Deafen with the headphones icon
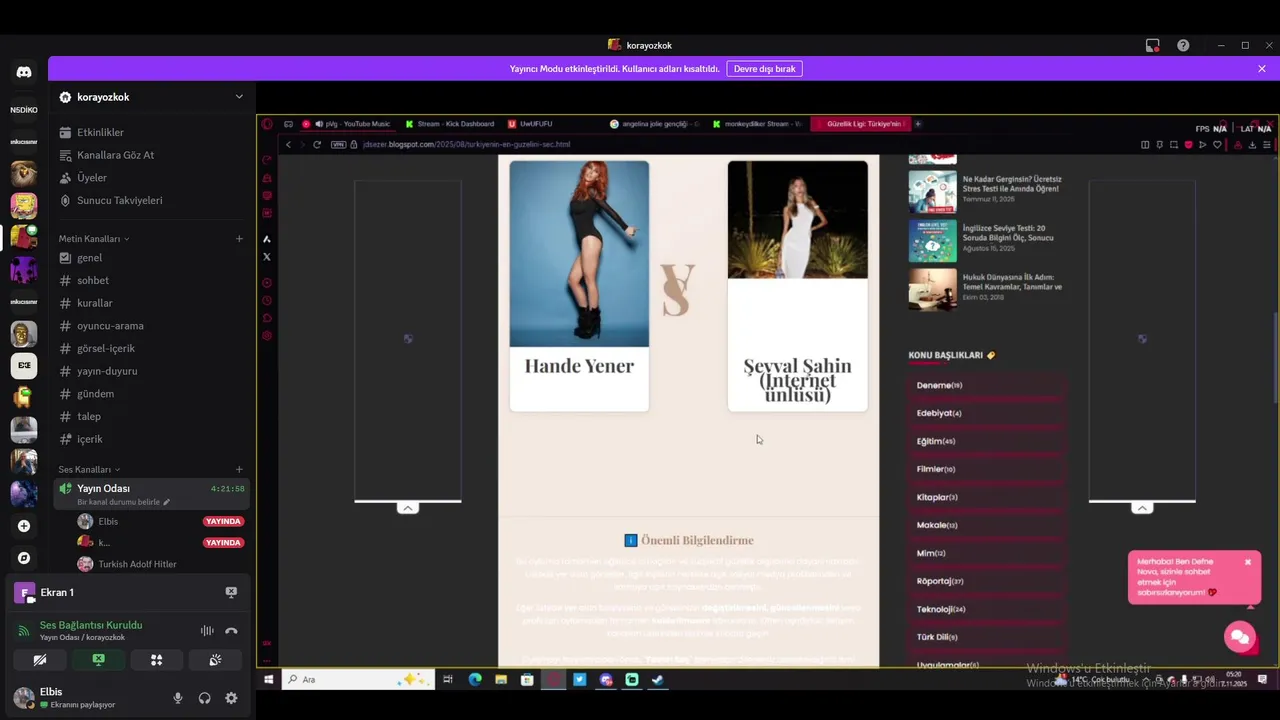This screenshot has height=720, width=1280. [x=205, y=698]
